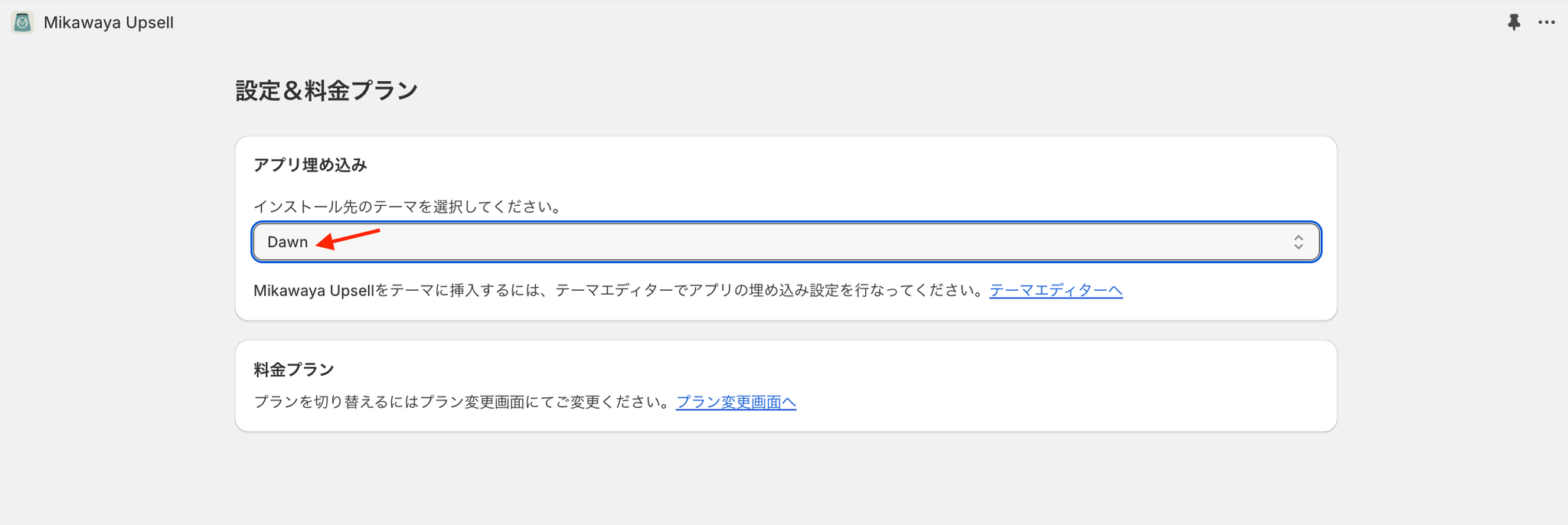Image resolution: width=1568 pixels, height=525 pixels.
Task: Click the Mikawaya Upsell app icon
Action: pos(23,22)
